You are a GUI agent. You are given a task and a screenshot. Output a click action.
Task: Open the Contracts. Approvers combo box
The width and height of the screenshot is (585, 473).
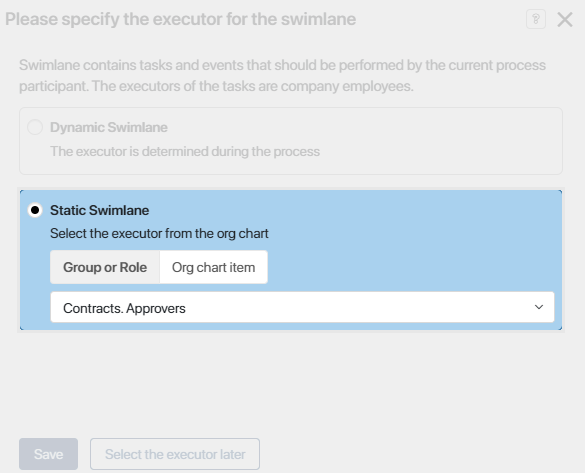click(302, 307)
